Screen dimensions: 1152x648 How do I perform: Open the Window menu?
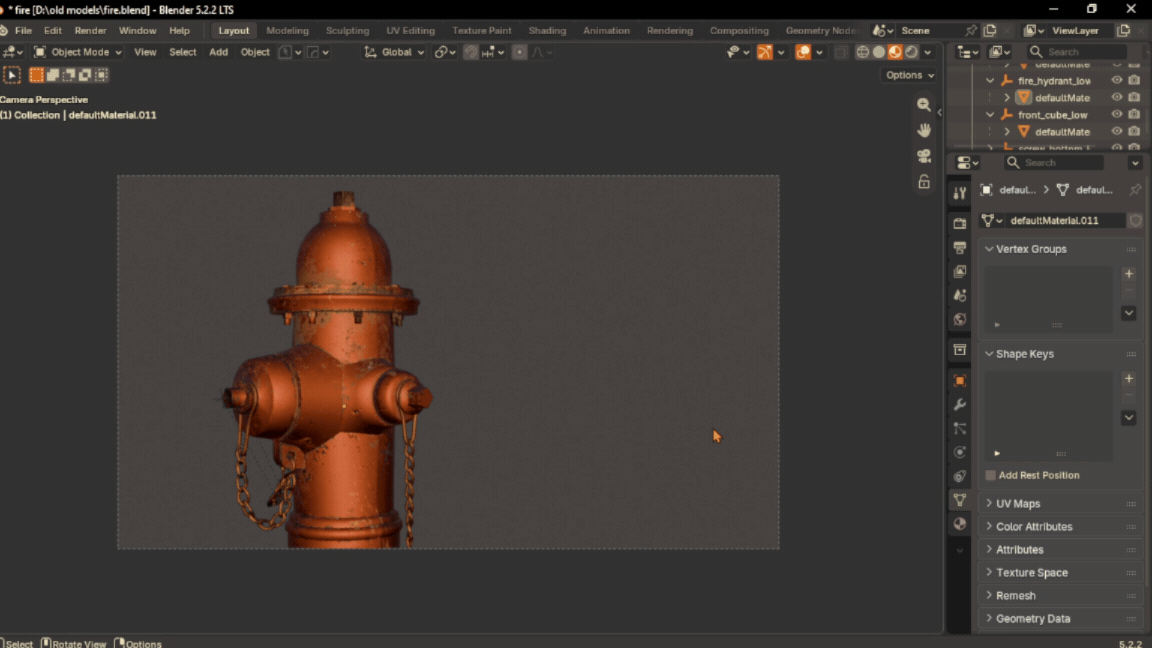pos(137,31)
